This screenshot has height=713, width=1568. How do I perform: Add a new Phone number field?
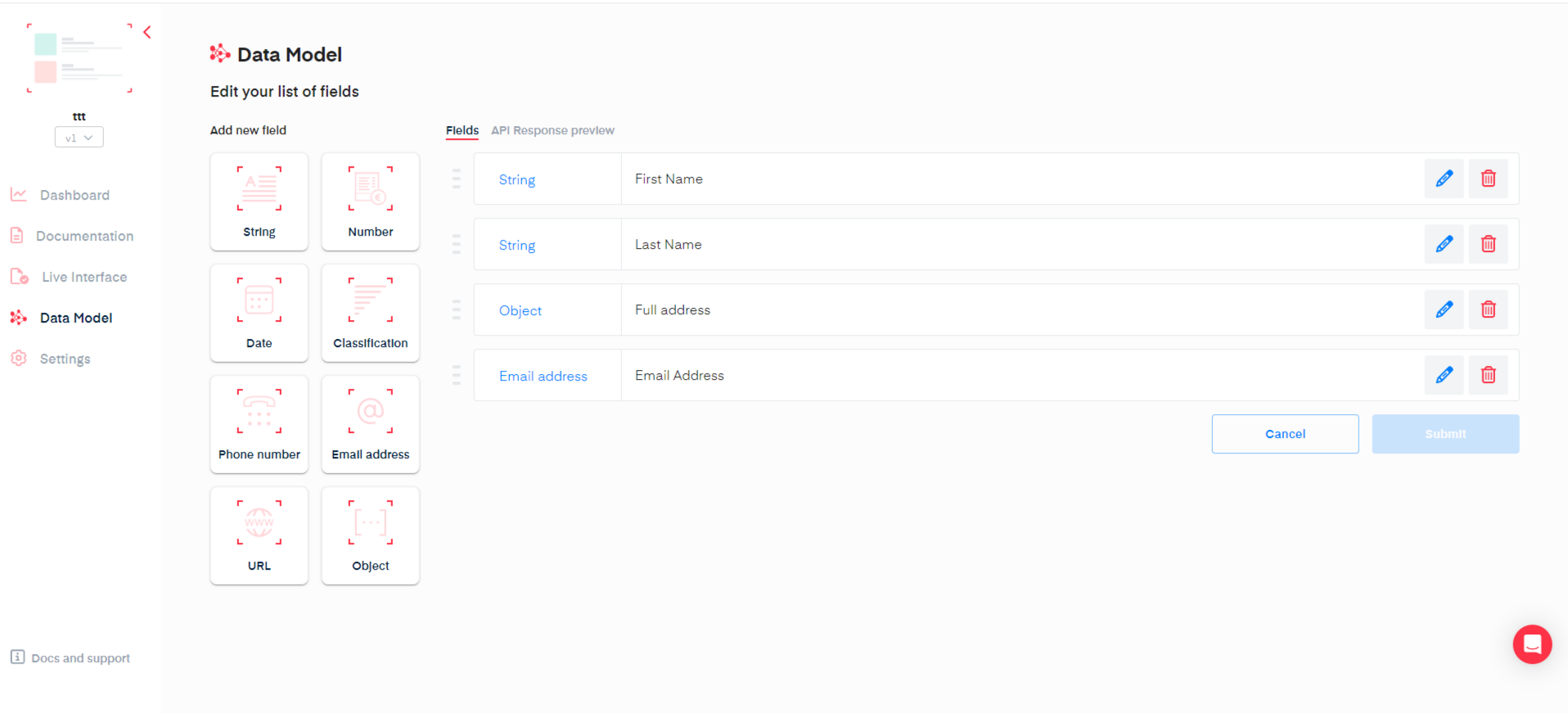(x=259, y=424)
